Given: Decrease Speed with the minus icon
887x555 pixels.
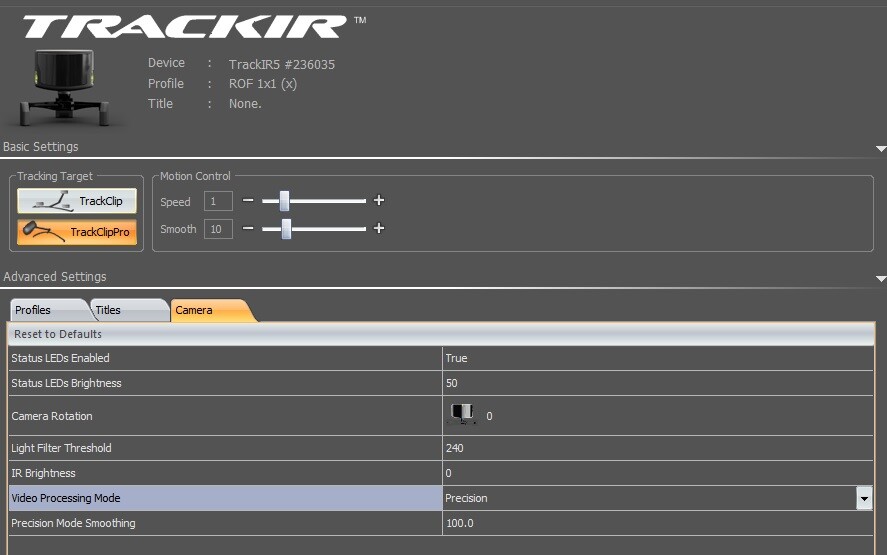Looking at the screenshot, I should pyautogui.click(x=248, y=200).
